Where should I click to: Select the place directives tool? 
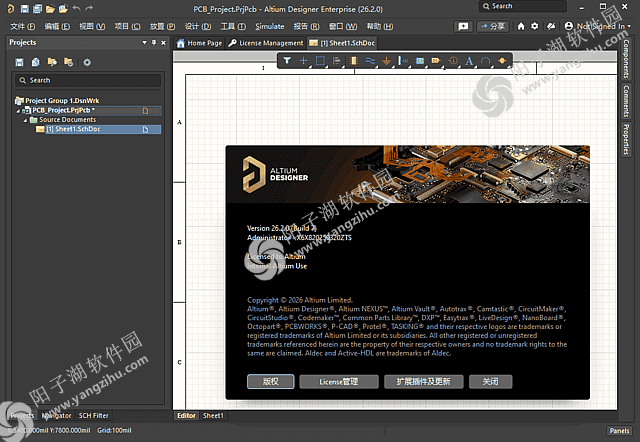(453, 61)
